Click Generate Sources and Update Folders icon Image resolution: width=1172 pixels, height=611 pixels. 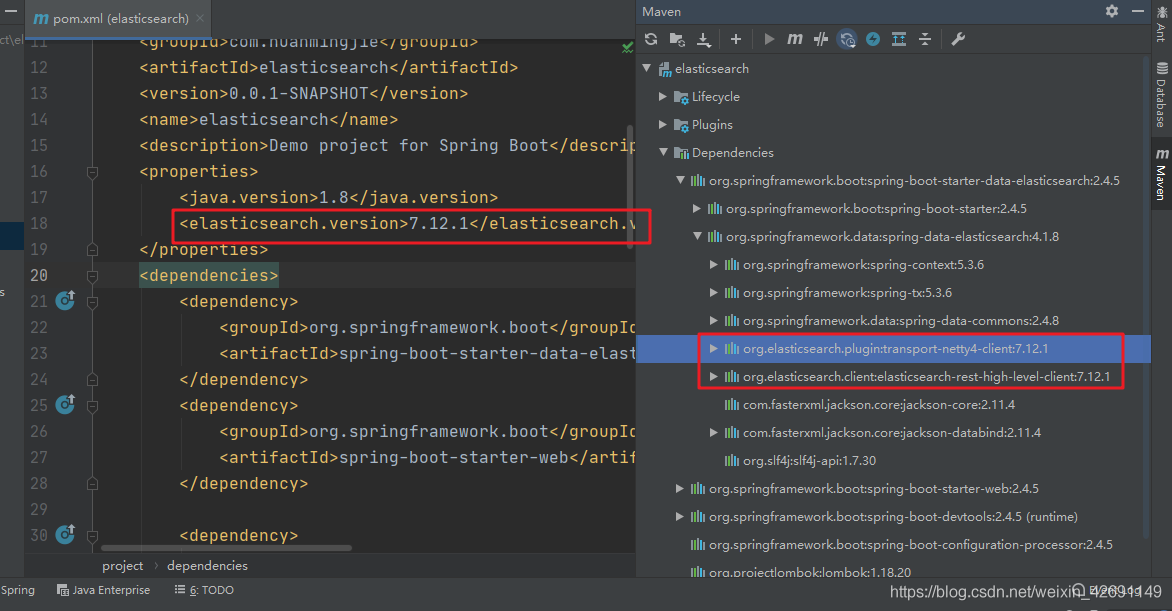point(677,39)
